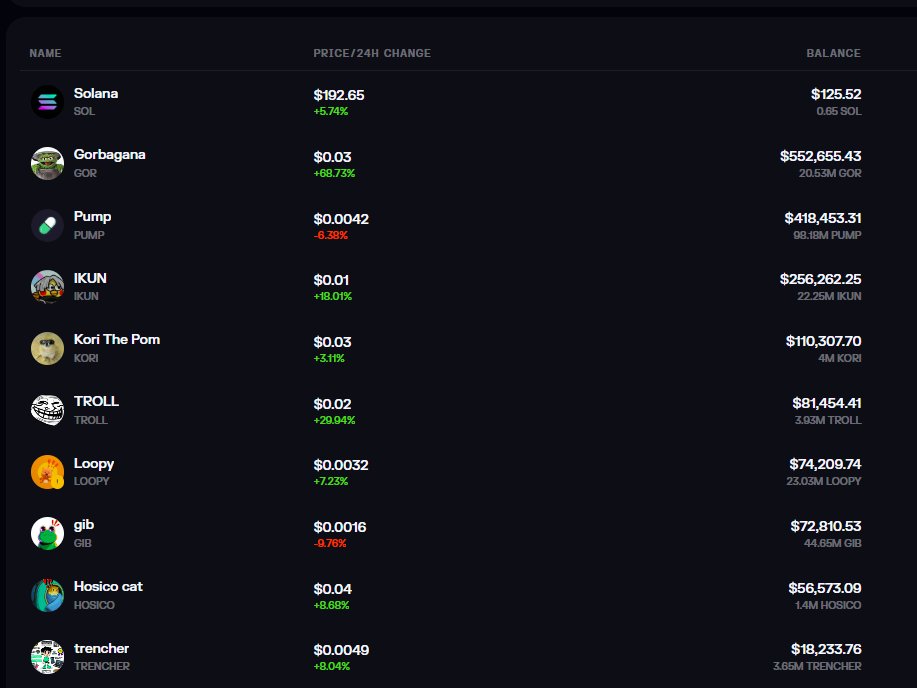Click the +3.11% Kori change
917x688 pixels.
coord(329,358)
